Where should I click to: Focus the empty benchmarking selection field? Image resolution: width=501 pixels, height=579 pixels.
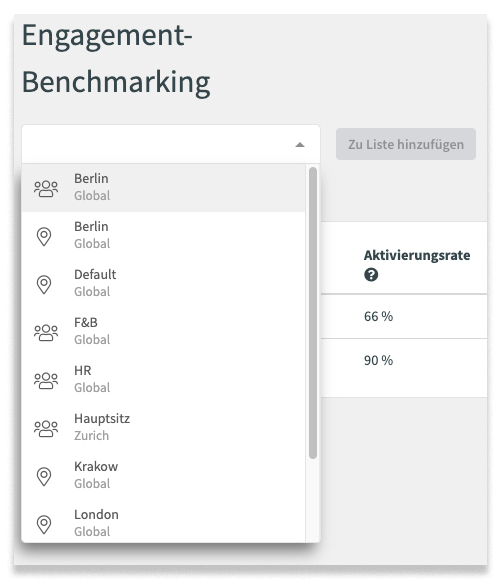[171, 144]
